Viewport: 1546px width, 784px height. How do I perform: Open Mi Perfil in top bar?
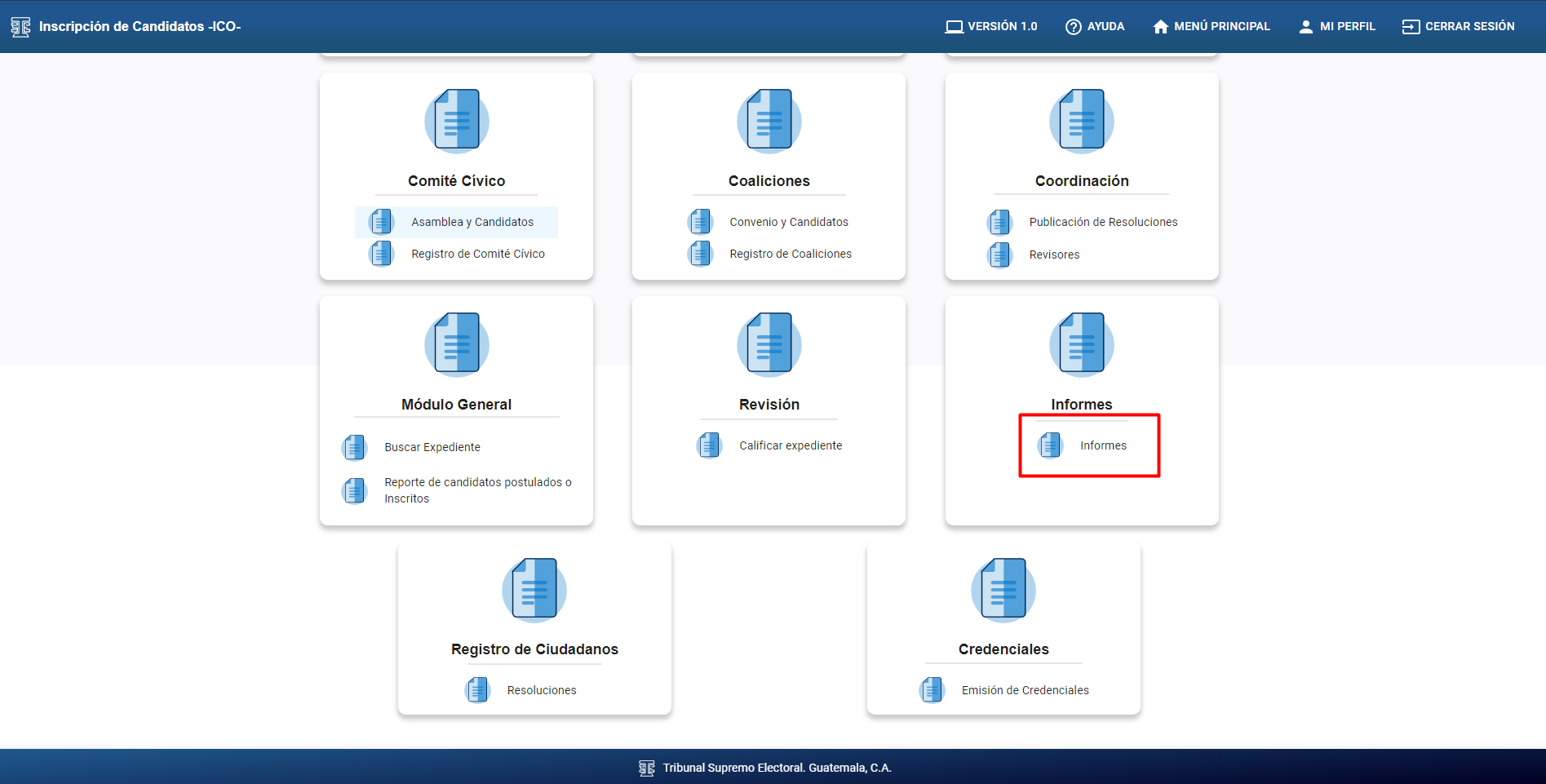click(1336, 26)
